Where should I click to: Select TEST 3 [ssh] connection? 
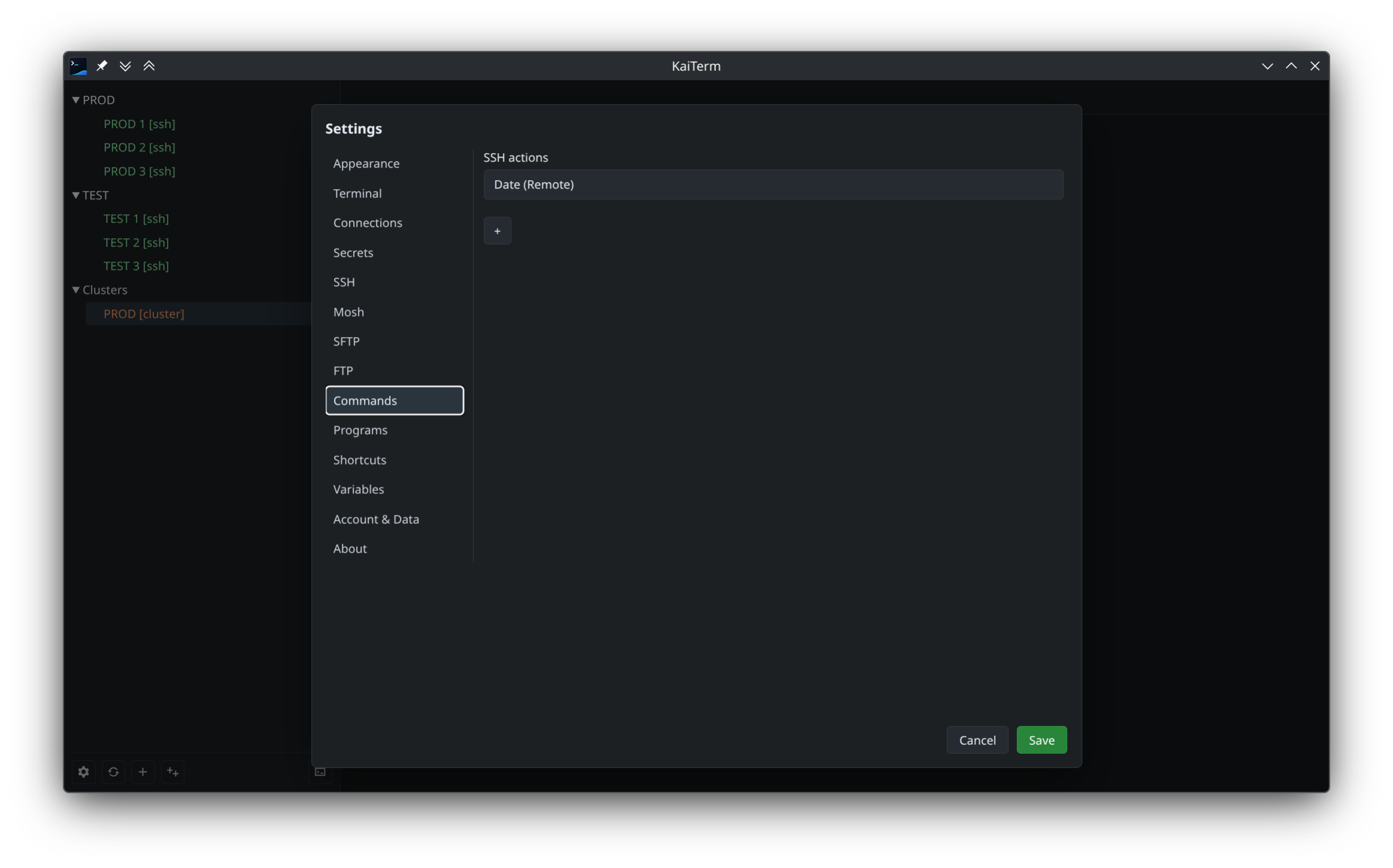tap(136, 266)
